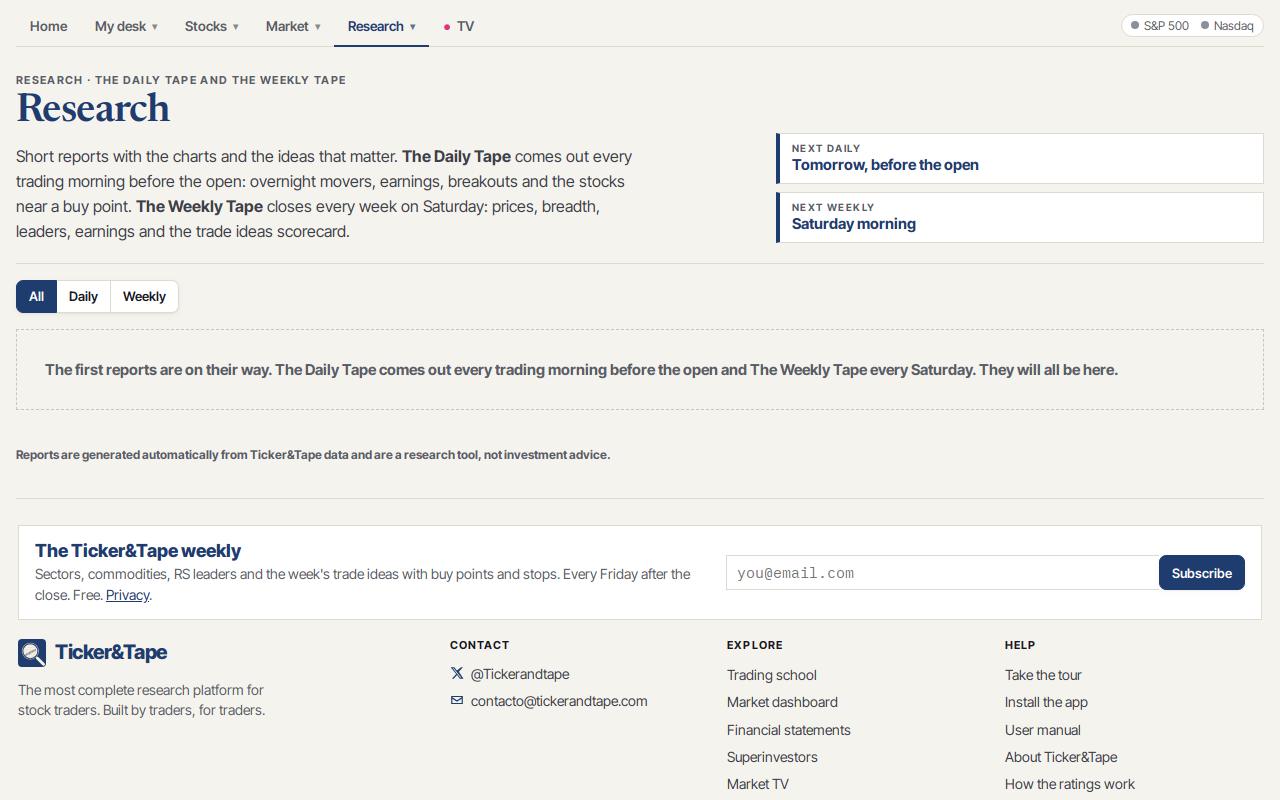The height and width of the screenshot is (800, 1280).
Task: Click the 'Research' page heading
Action: point(93,108)
